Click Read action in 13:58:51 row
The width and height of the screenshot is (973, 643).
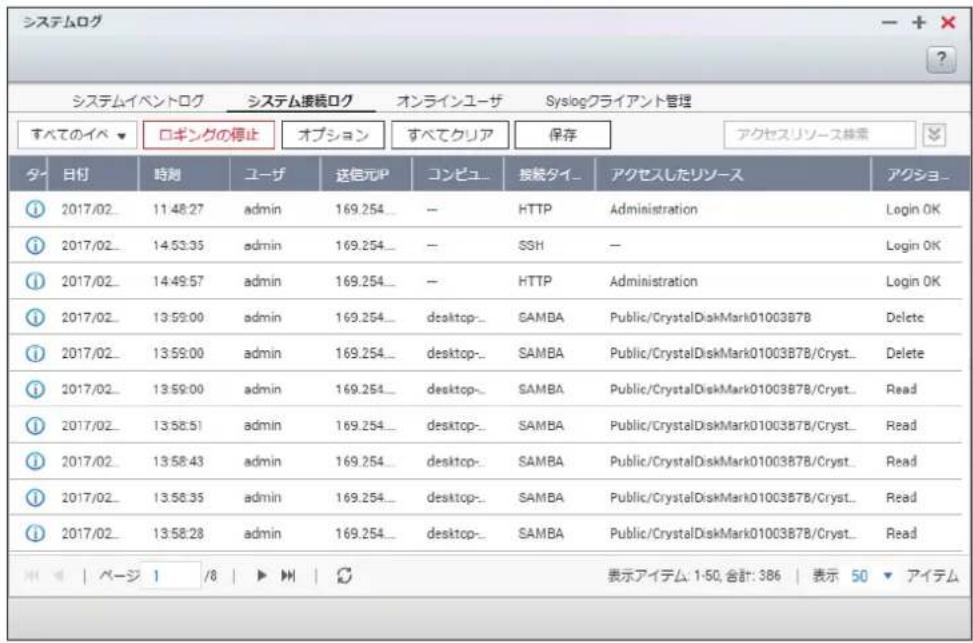tap(902, 426)
